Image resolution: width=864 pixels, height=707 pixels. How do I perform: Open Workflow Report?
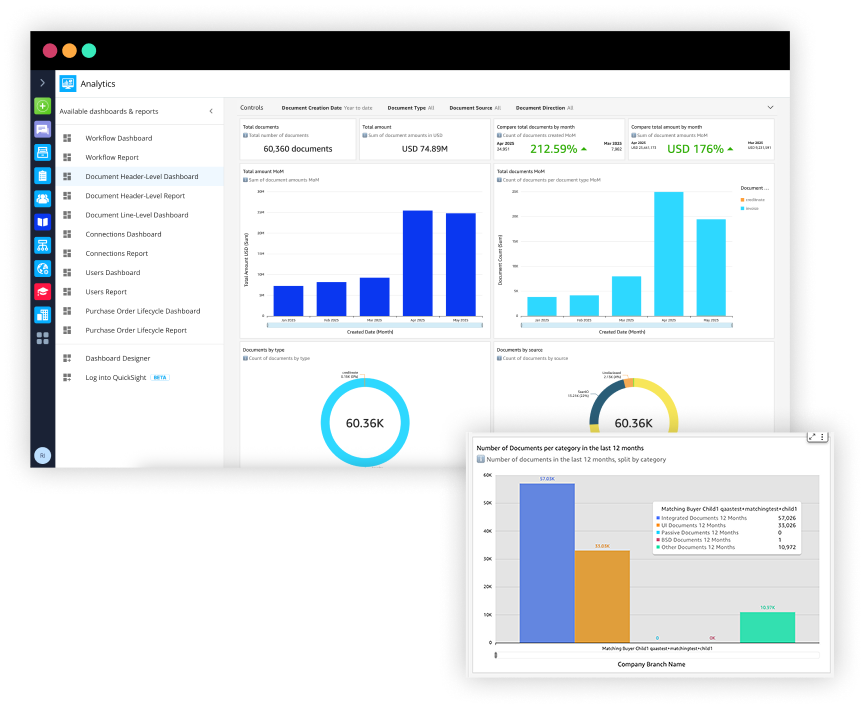tap(112, 158)
